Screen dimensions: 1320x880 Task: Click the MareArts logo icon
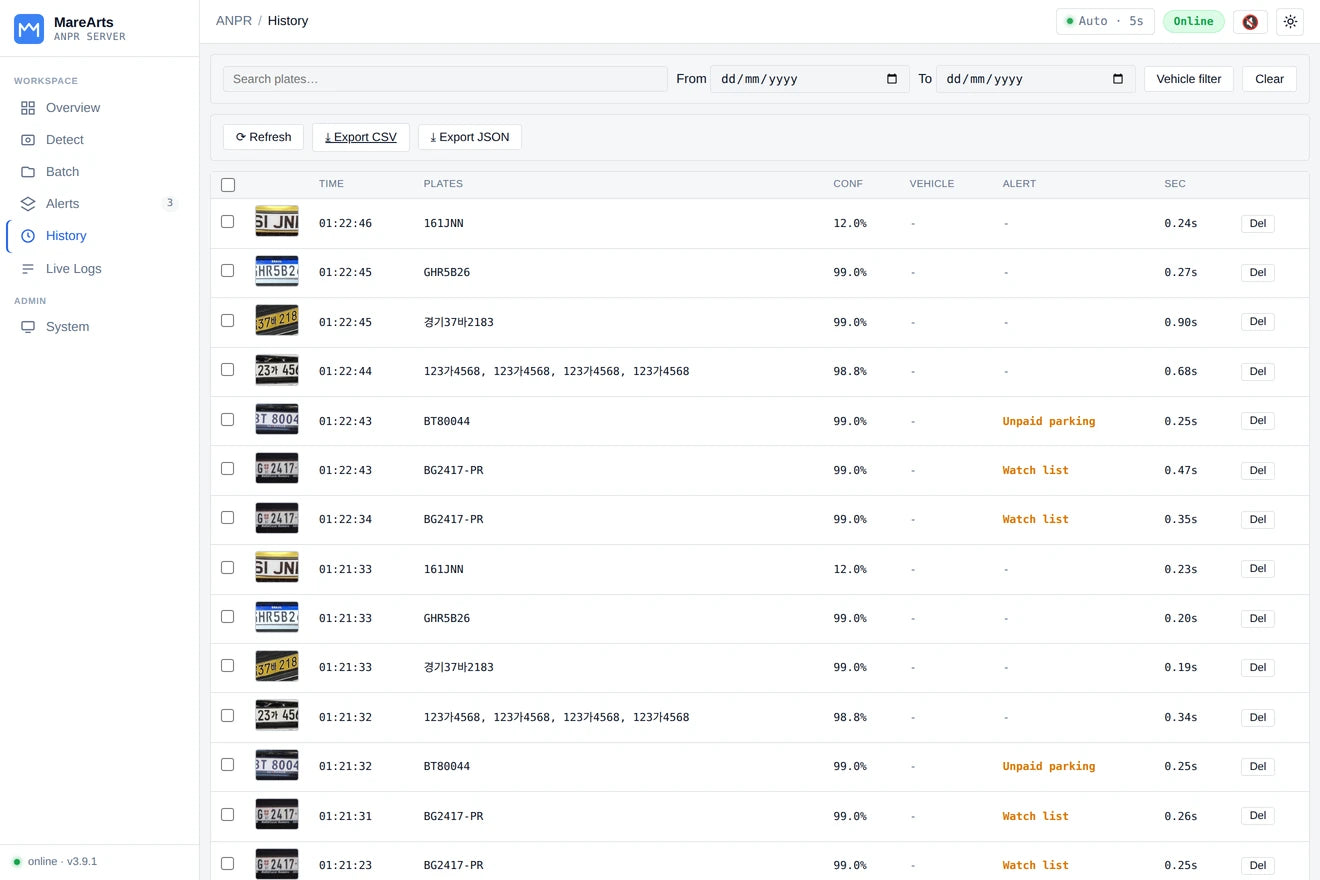click(x=29, y=29)
